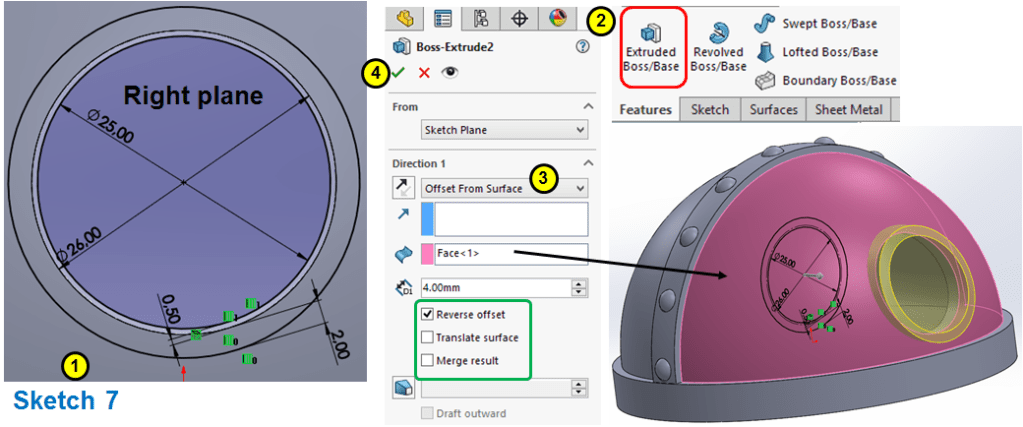Switch to the Sketch tab

click(709, 110)
